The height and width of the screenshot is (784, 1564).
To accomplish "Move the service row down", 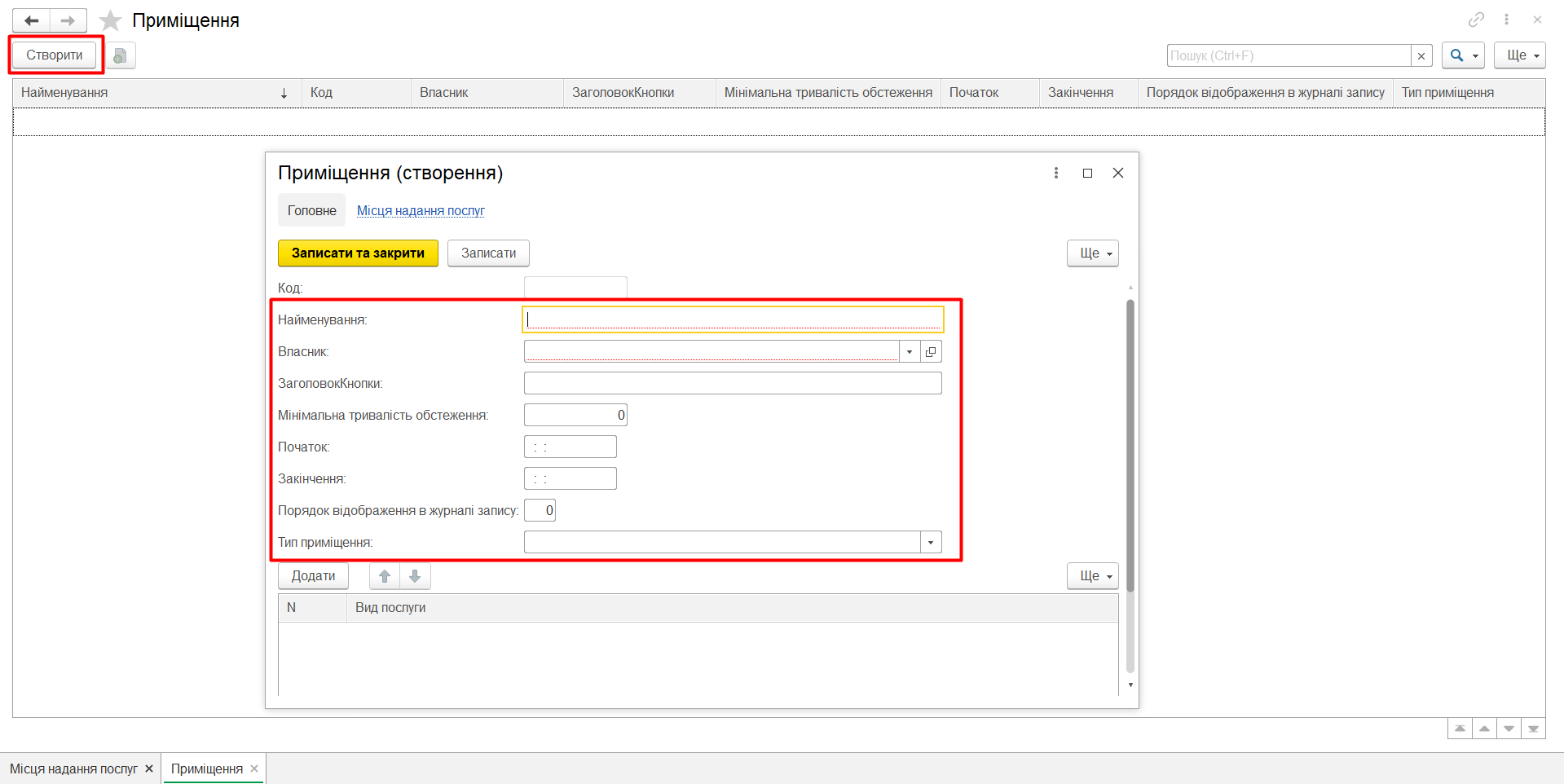I will pyautogui.click(x=415, y=576).
